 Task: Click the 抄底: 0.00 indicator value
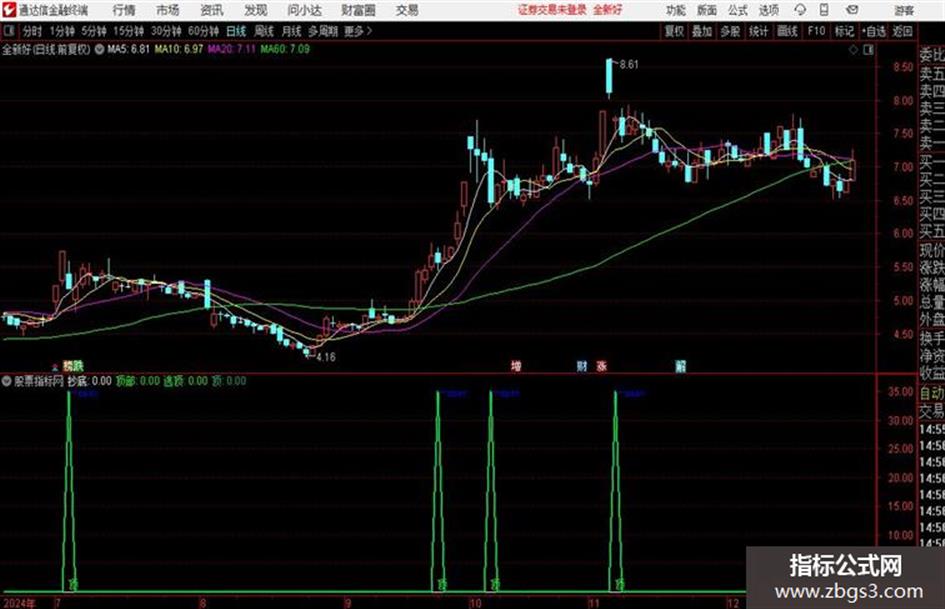tap(89, 381)
